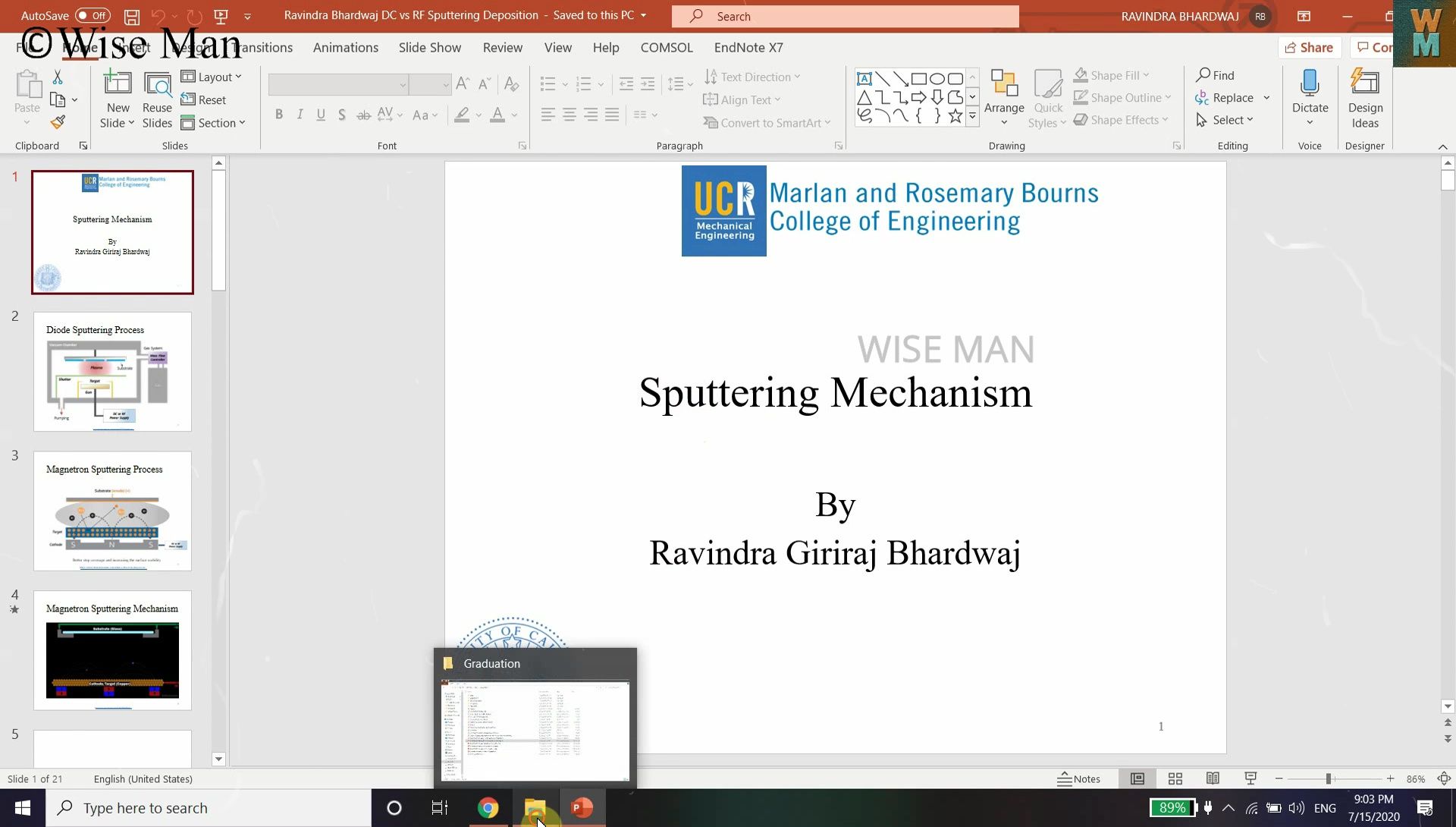Click the zoom slider handle
The width and height of the screenshot is (1456, 827).
coord(1329,779)
